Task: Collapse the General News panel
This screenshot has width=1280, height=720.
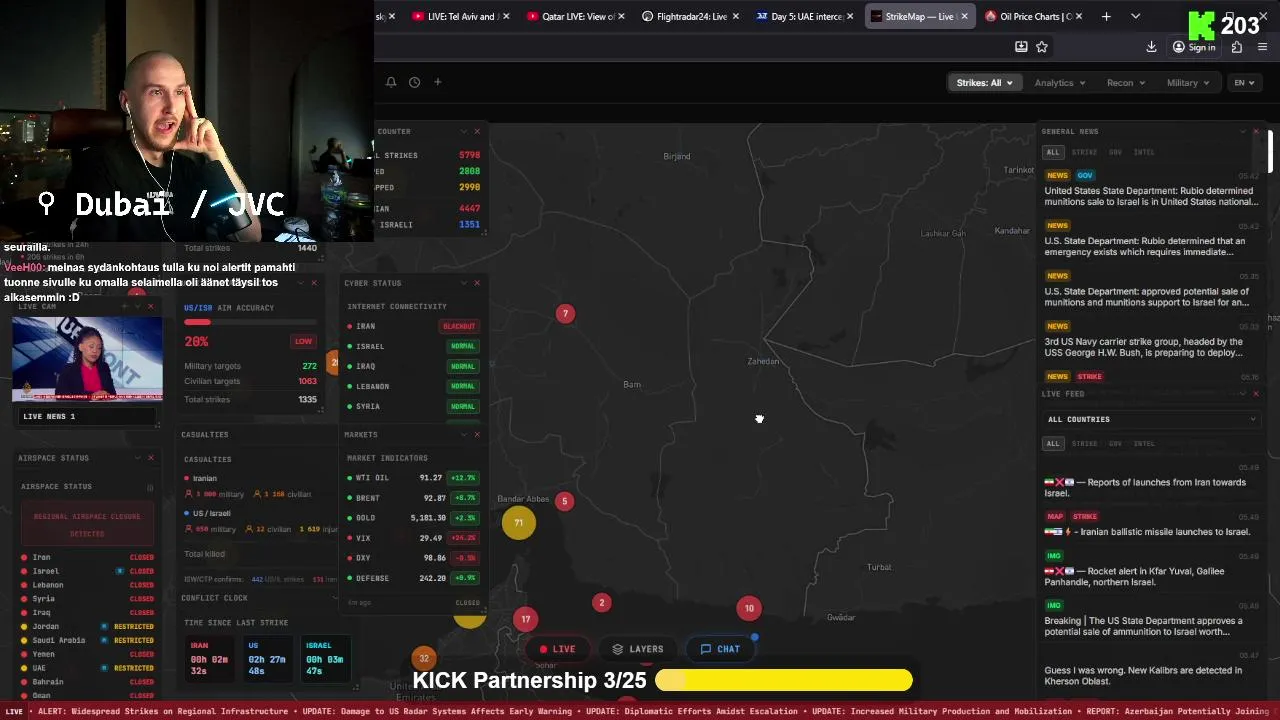Action: point(1242,131)
